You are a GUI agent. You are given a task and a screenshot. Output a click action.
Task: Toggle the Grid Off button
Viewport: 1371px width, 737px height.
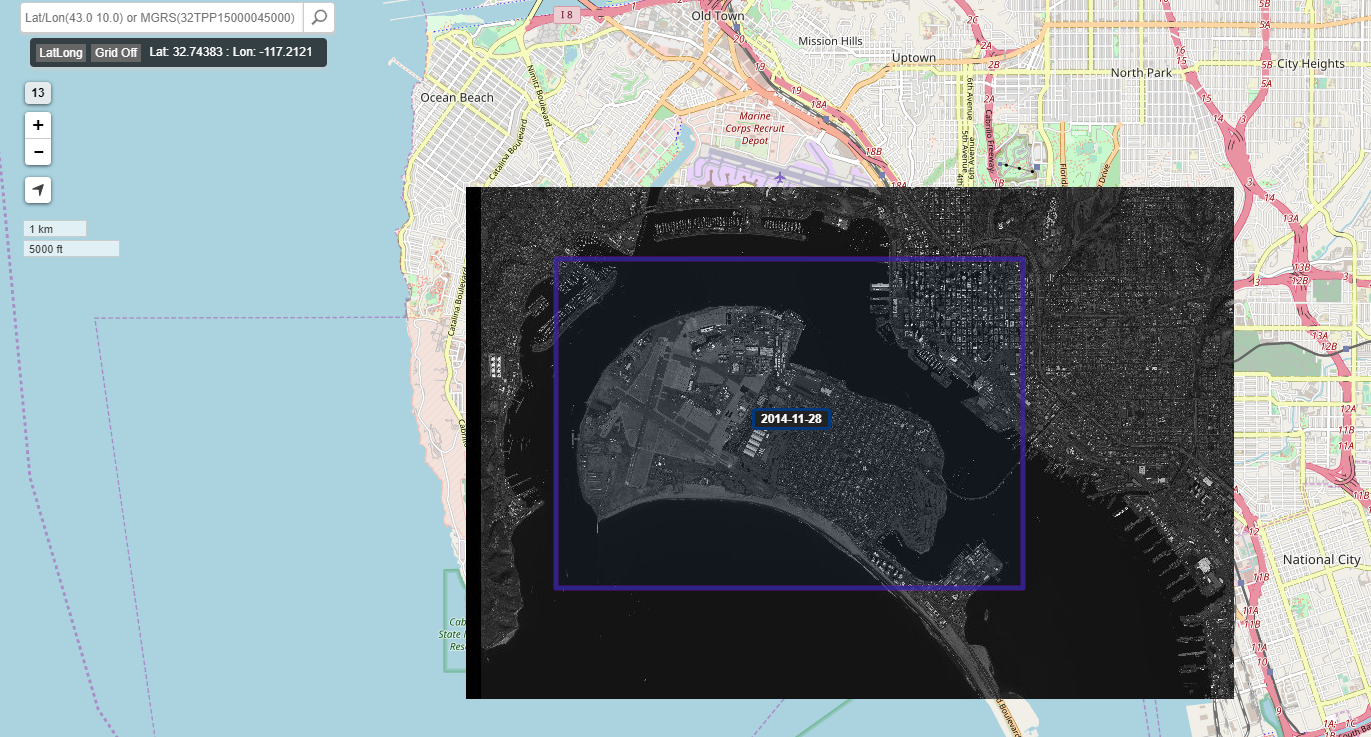pyautogui.click(x=116, y=53)
